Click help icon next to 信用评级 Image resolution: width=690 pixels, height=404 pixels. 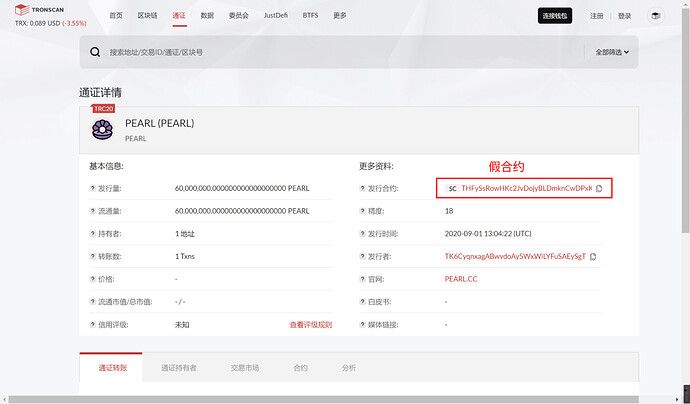pos(92,325)
